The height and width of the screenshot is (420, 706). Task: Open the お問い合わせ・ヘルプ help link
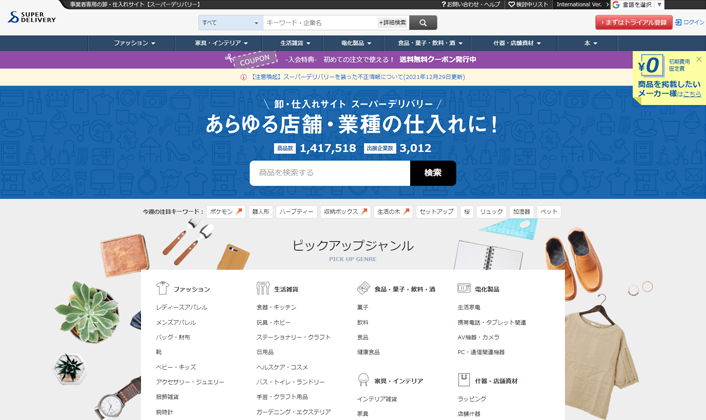coord(471,4)
